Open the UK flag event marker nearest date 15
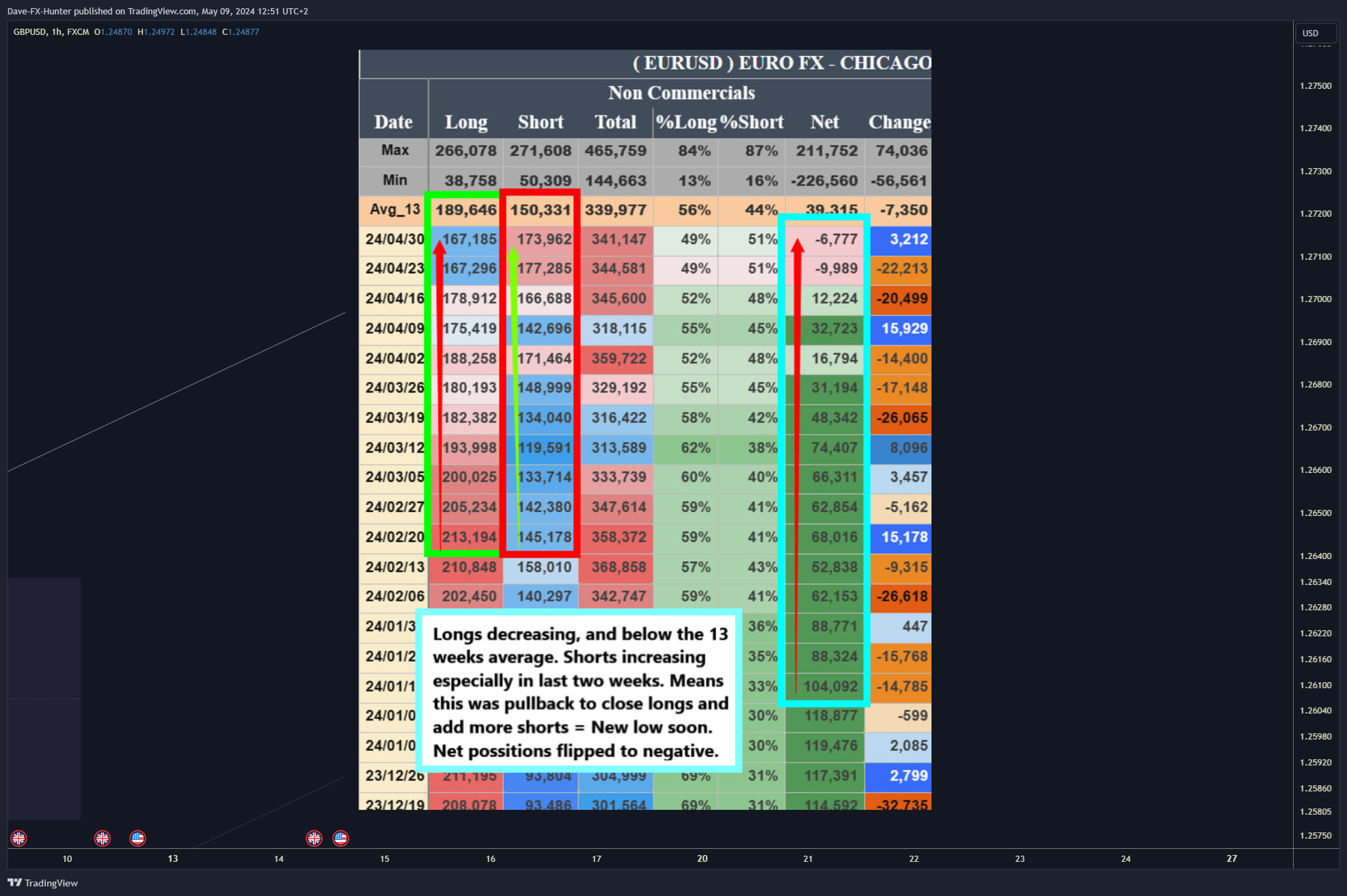Viewport: 1347px width, 896px height. (x=314, y=838)
